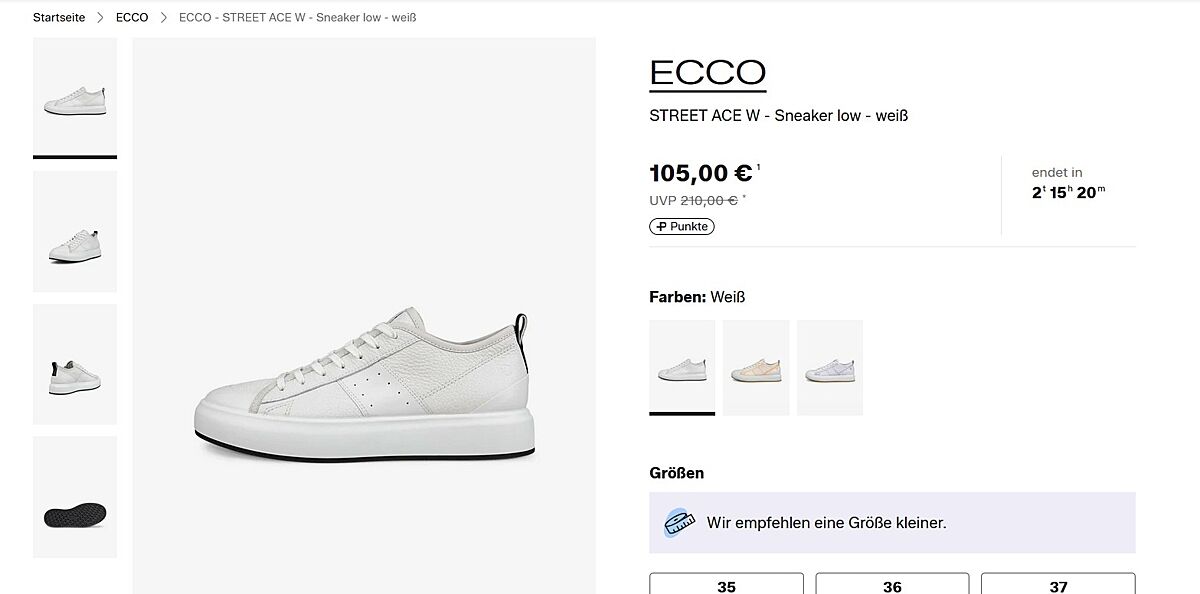Select the first side-view shoe thumbnail
The image size is (1200, 594).
pos(75,97)
